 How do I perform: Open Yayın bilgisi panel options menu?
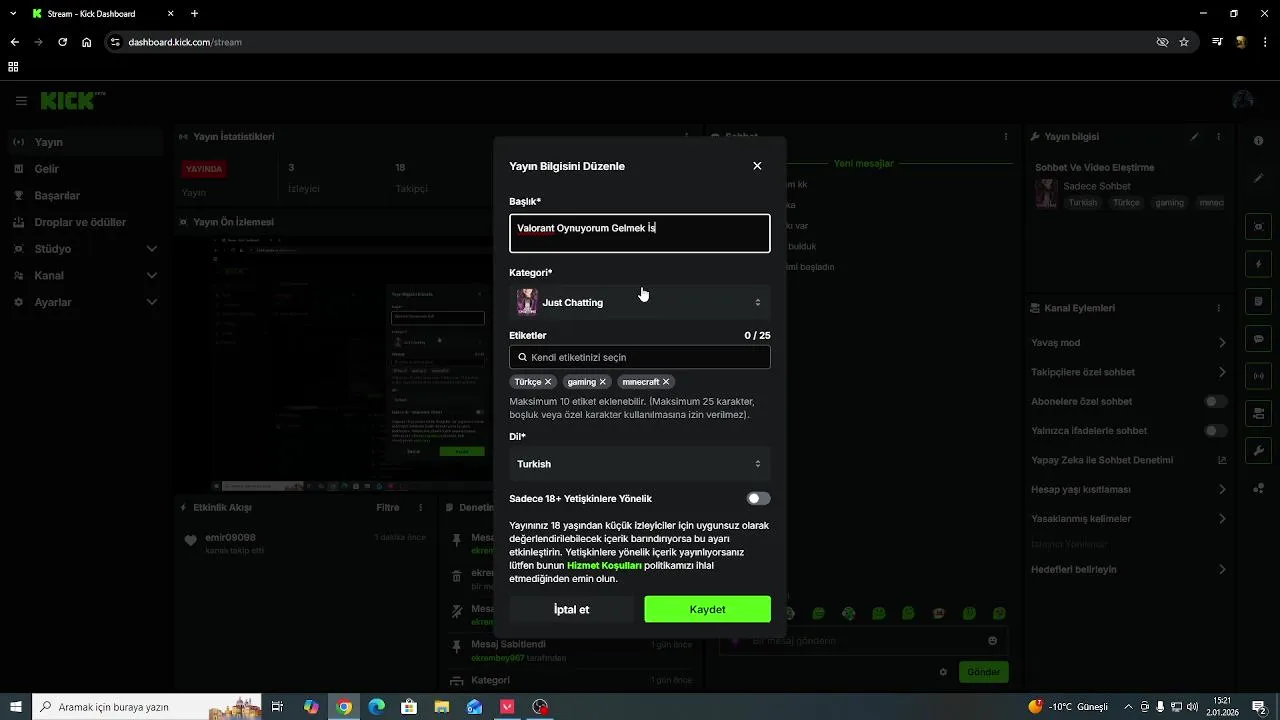pos(1218,137)
